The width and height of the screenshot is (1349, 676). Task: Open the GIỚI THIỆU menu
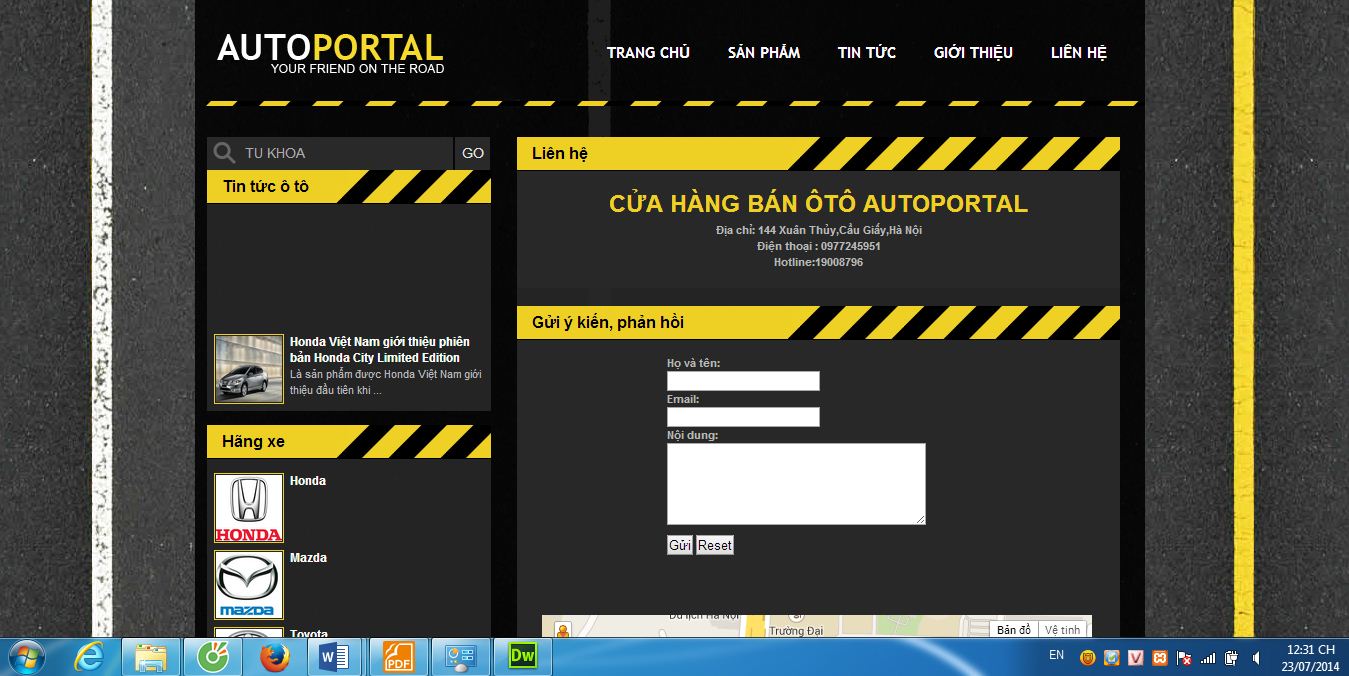point(973,53)
